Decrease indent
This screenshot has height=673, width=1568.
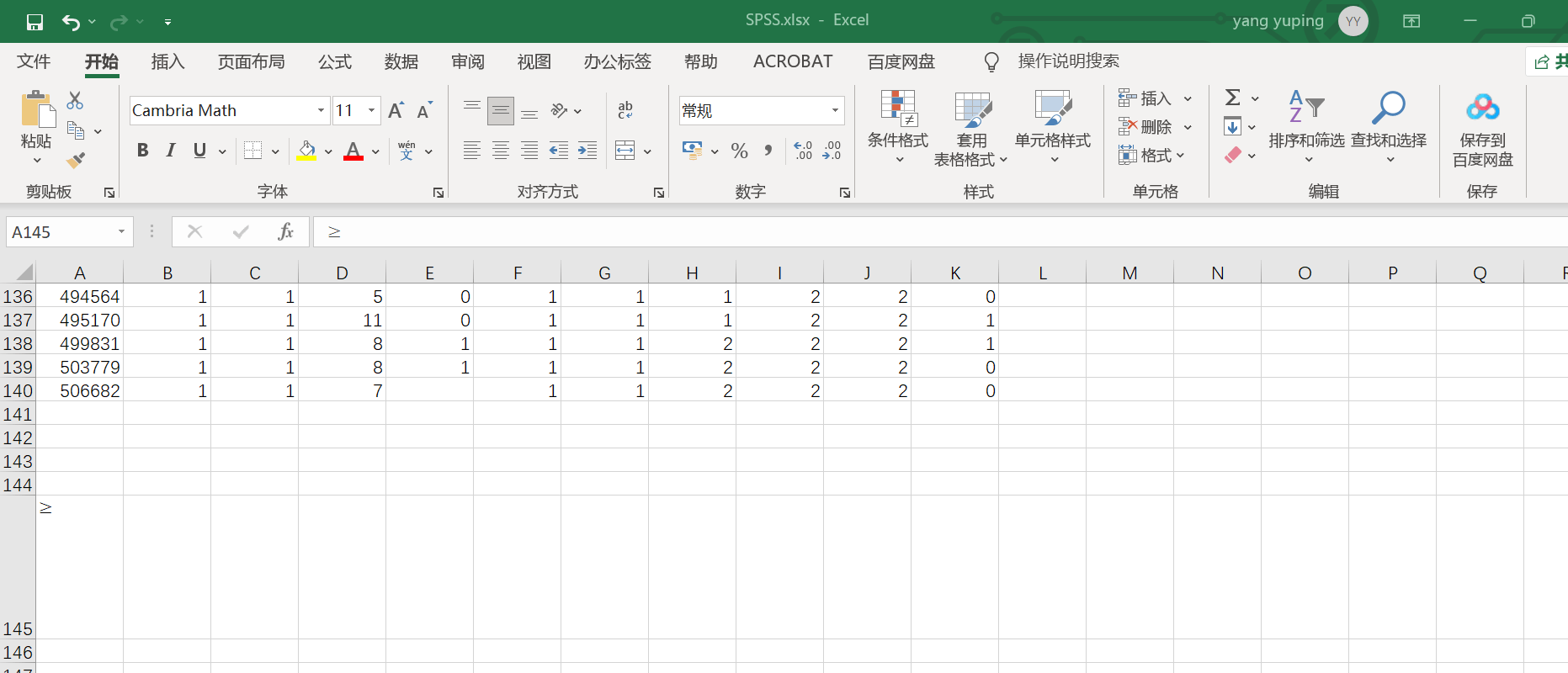coord(559,151)
